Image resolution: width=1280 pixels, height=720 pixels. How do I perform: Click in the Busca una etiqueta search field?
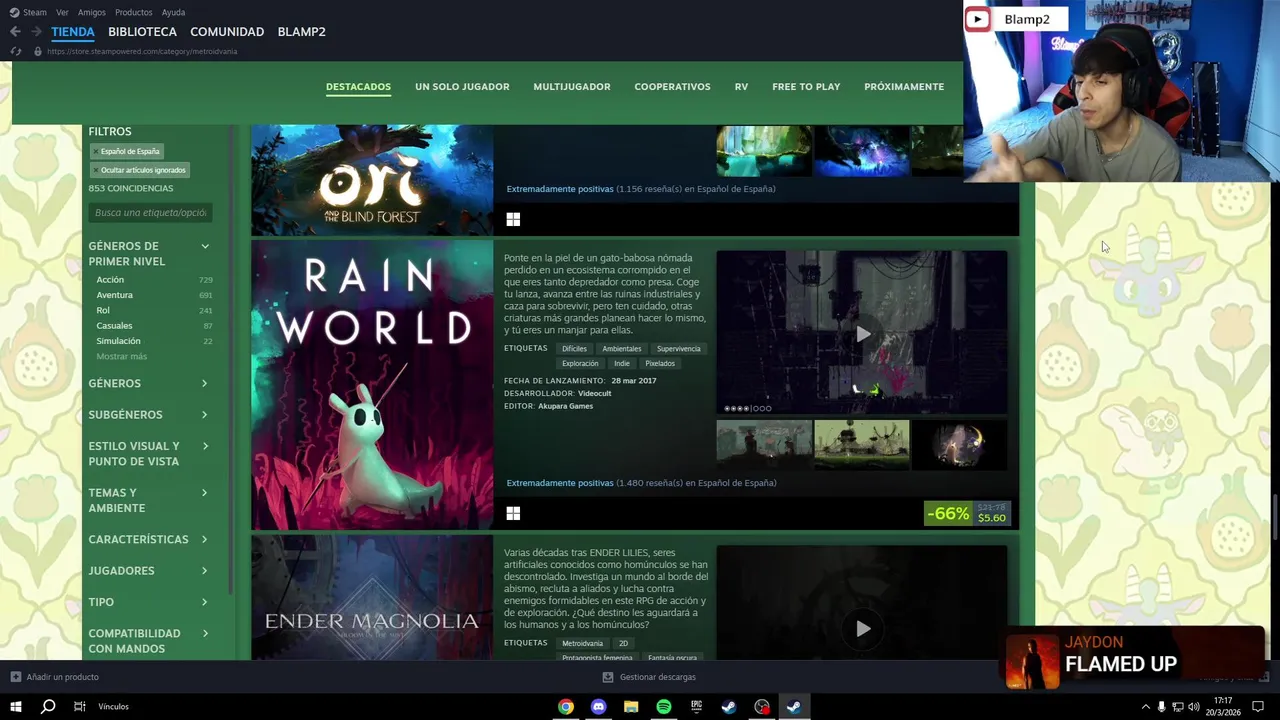point(150,213)
